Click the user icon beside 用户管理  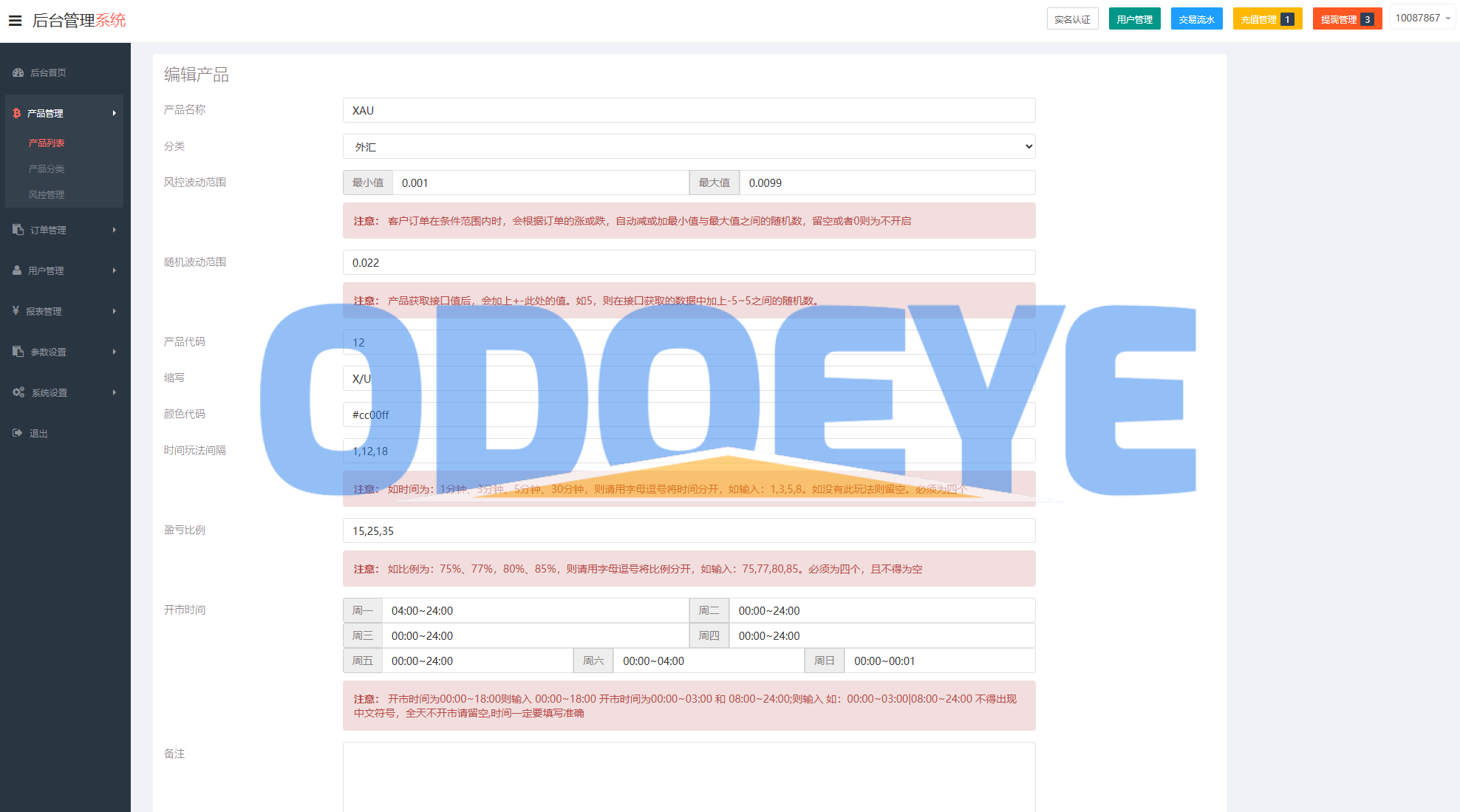coord(17,270)
